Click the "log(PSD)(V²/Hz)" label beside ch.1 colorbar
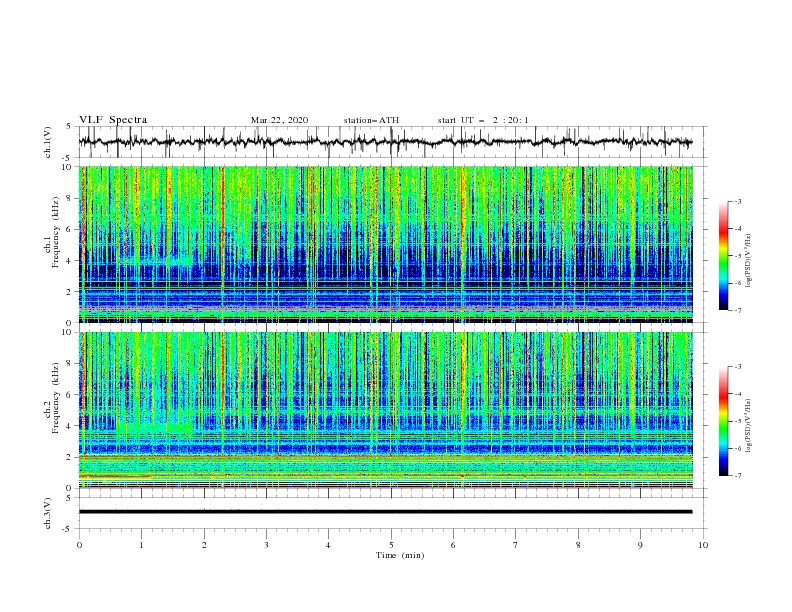 (748, 260)
